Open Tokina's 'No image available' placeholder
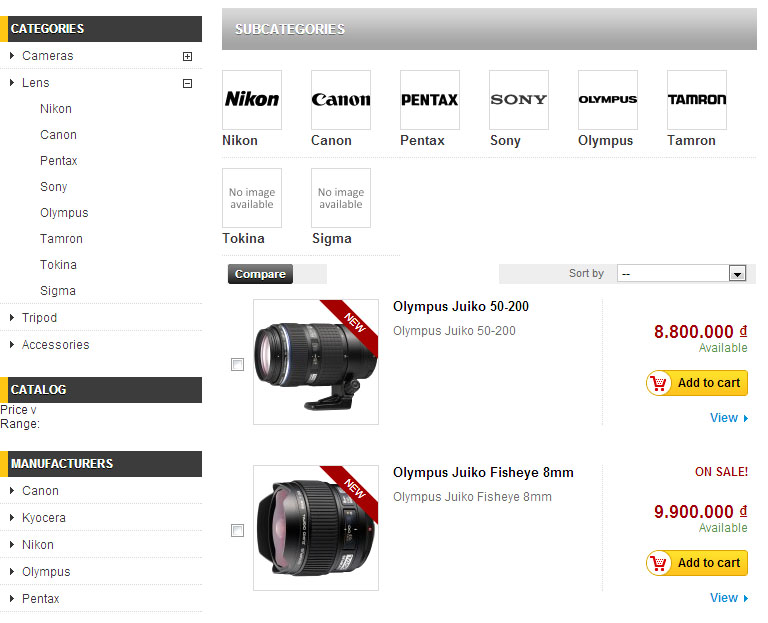768x623 pixels. tap(252, 198)
